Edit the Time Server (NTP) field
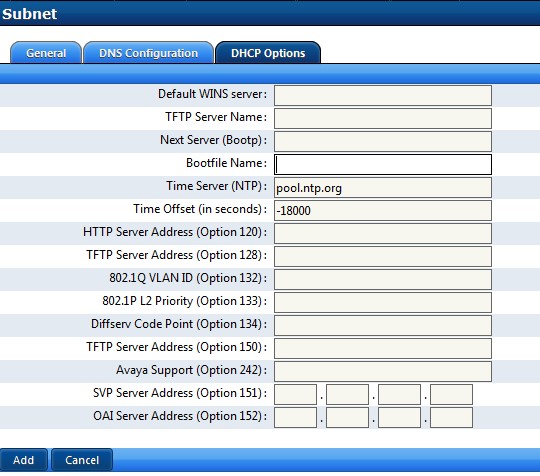 pos(383,187)
